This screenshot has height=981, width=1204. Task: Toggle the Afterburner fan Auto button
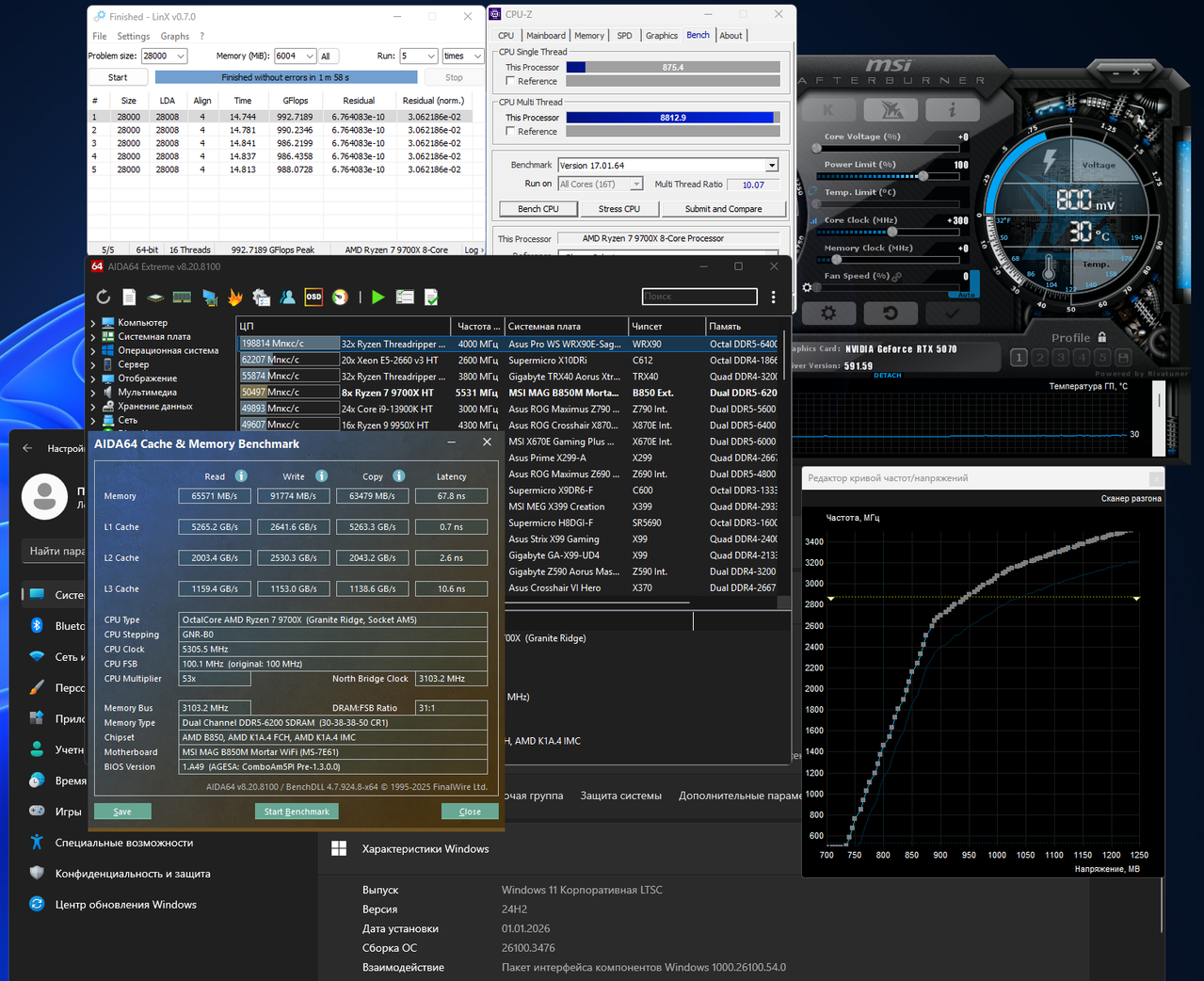point(967,295)
